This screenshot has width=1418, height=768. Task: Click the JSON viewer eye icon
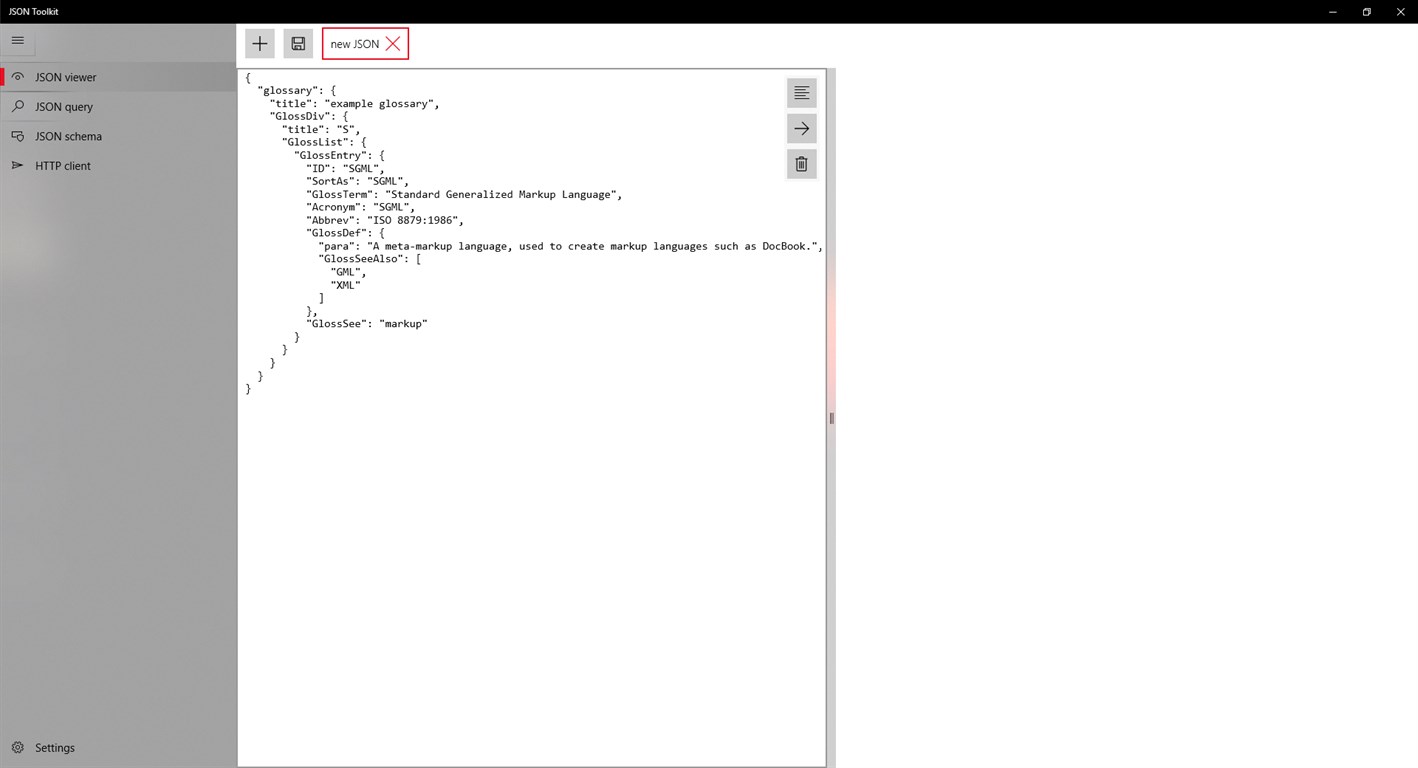(17, 77)
